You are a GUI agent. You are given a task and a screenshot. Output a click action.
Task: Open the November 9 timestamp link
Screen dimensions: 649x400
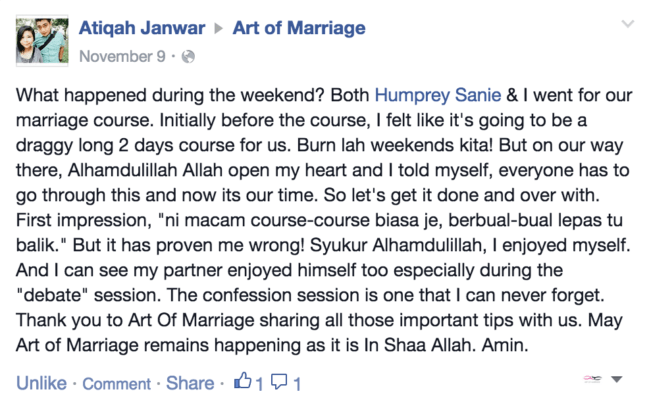pyautogui.click(x=123, y=56)
